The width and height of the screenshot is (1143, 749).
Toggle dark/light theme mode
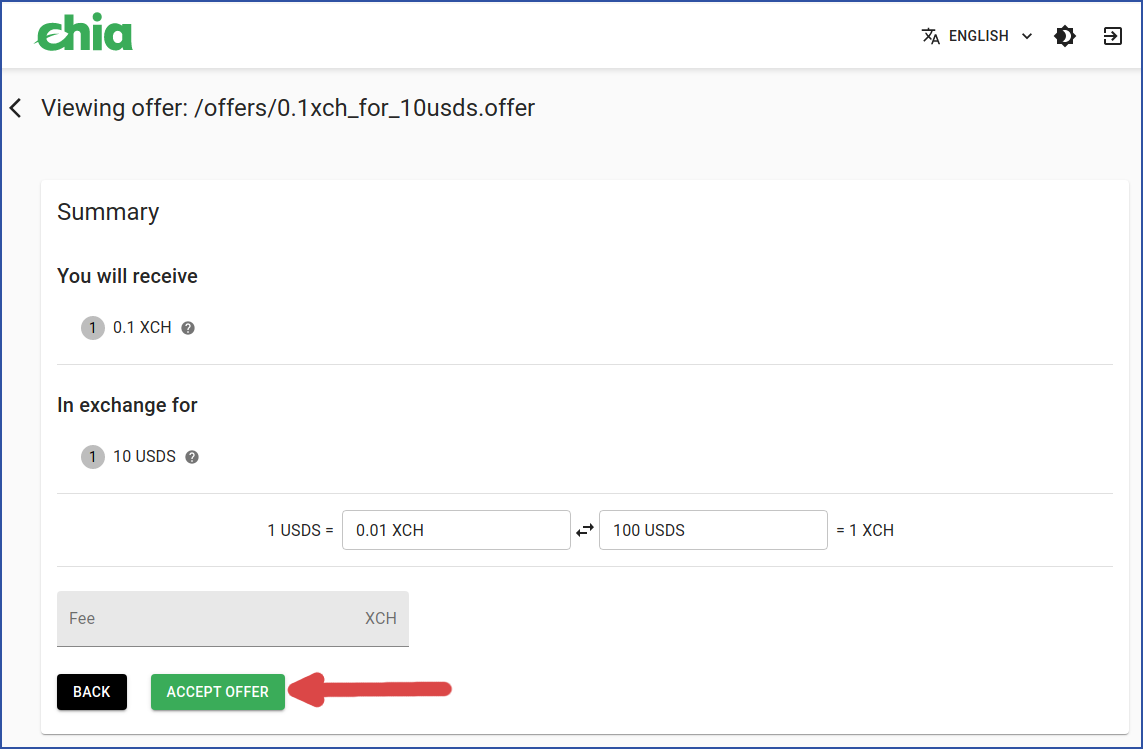1065,36
